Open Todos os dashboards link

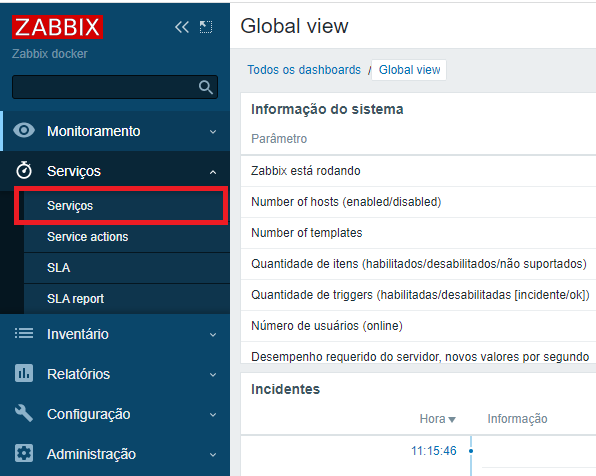[304, 70]
